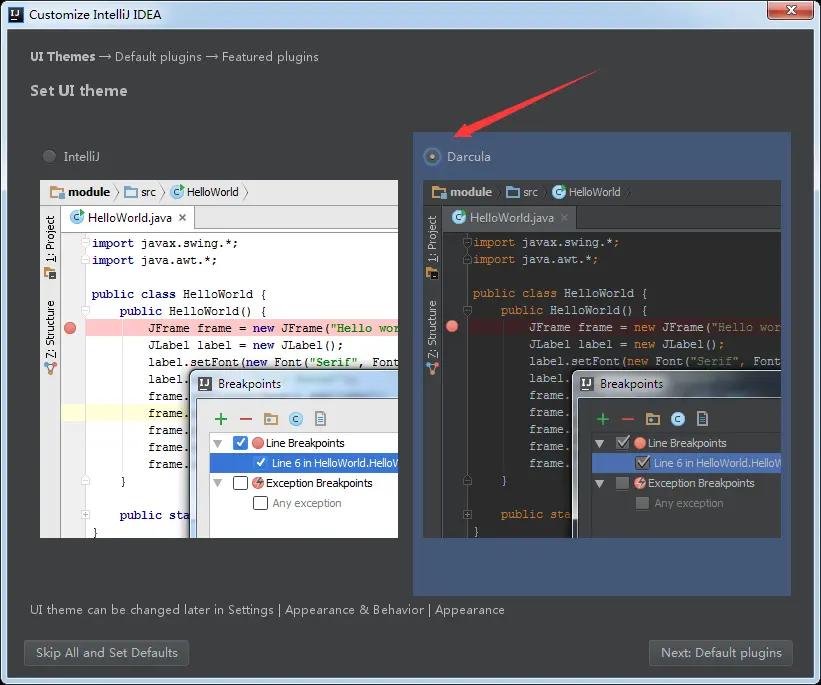821x685 pixels.
Task: Toggle the Any exception checkbox in light preview
Action: (260, 503)
